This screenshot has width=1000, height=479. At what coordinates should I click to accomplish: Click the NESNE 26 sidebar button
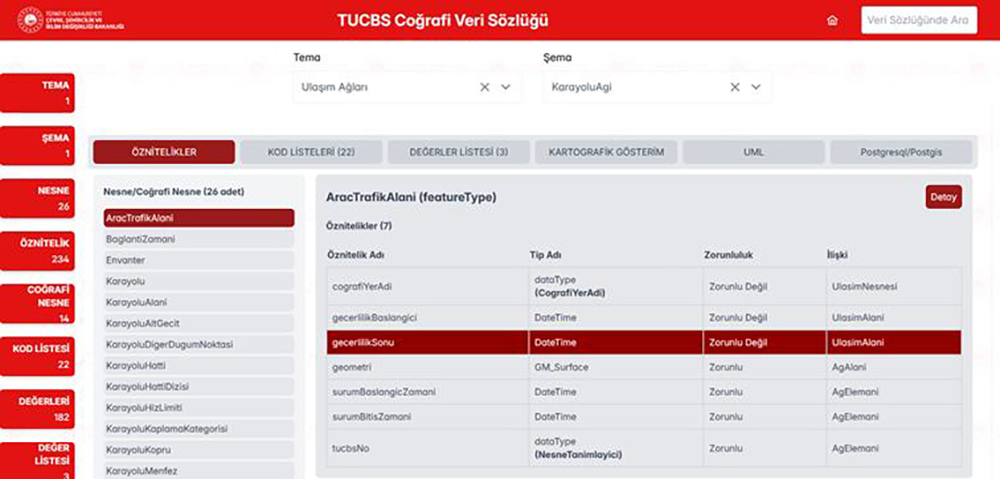point(38,198)
